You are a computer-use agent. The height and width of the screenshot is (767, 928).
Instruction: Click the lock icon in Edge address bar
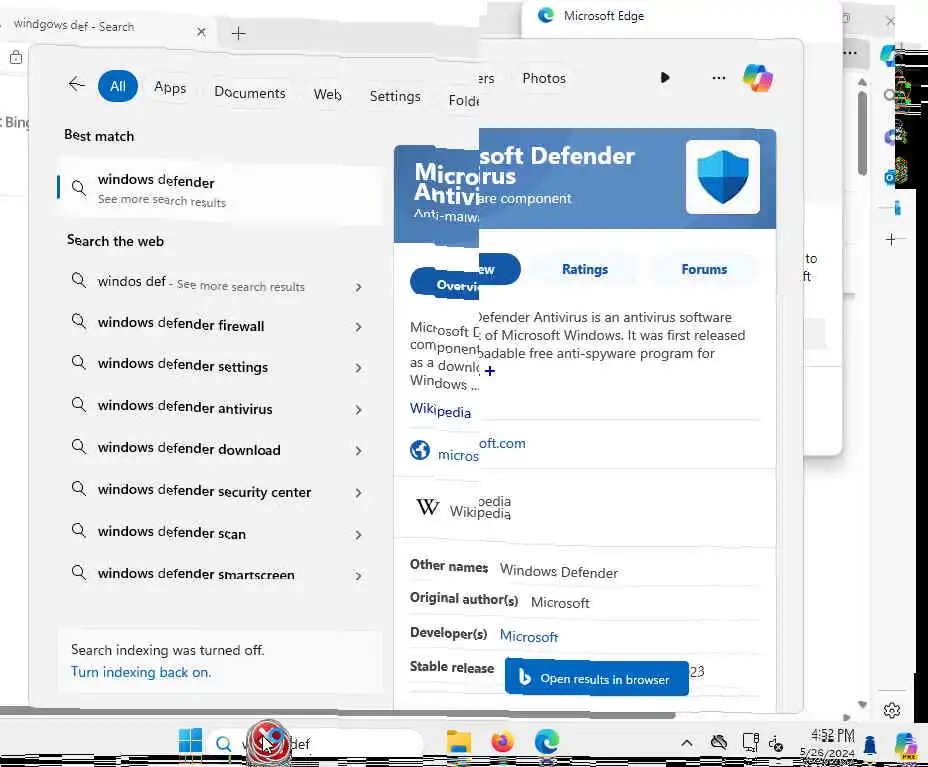[16, 57]
